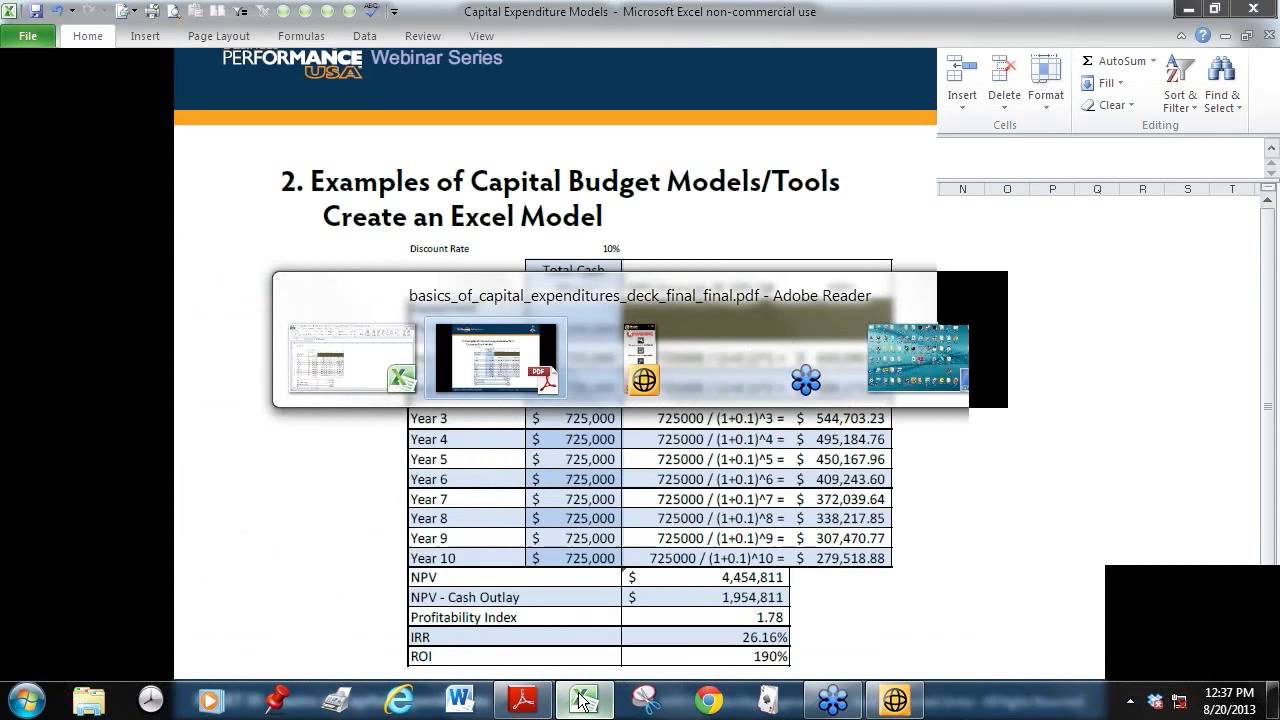Select column N header
Screen dimensions: 1280x720
(x=963, y=189)
